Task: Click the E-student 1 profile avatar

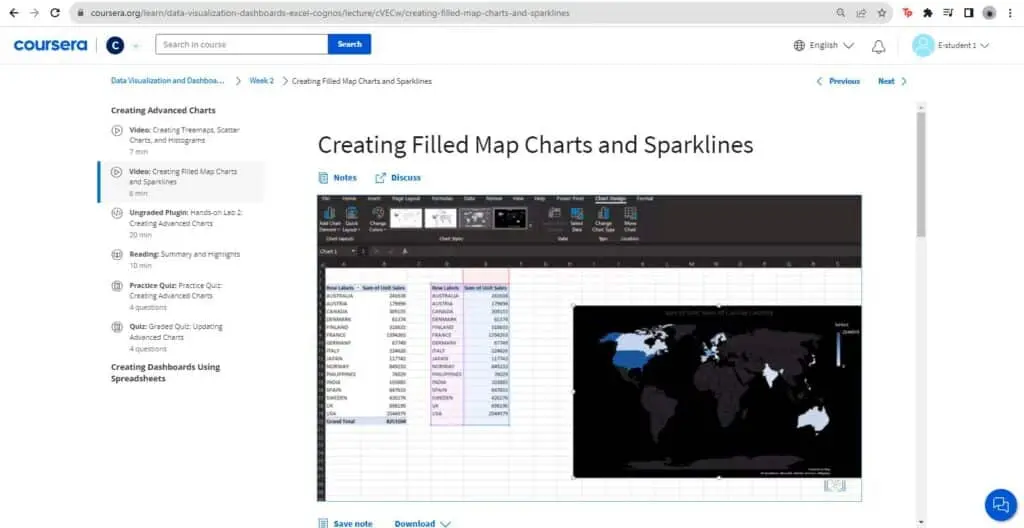Action: tap(923, 45)
